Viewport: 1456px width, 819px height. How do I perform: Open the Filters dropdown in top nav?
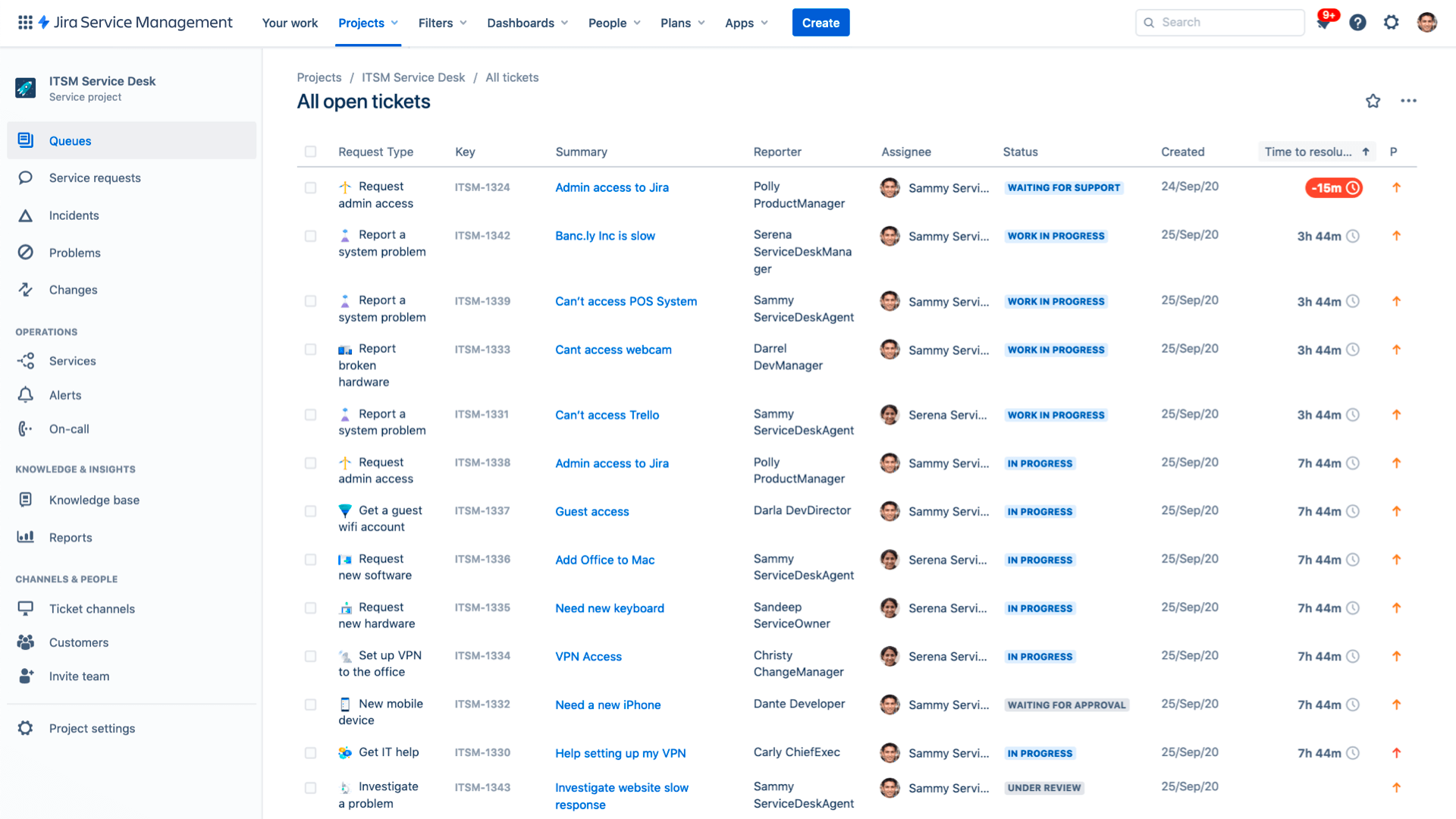442,22
